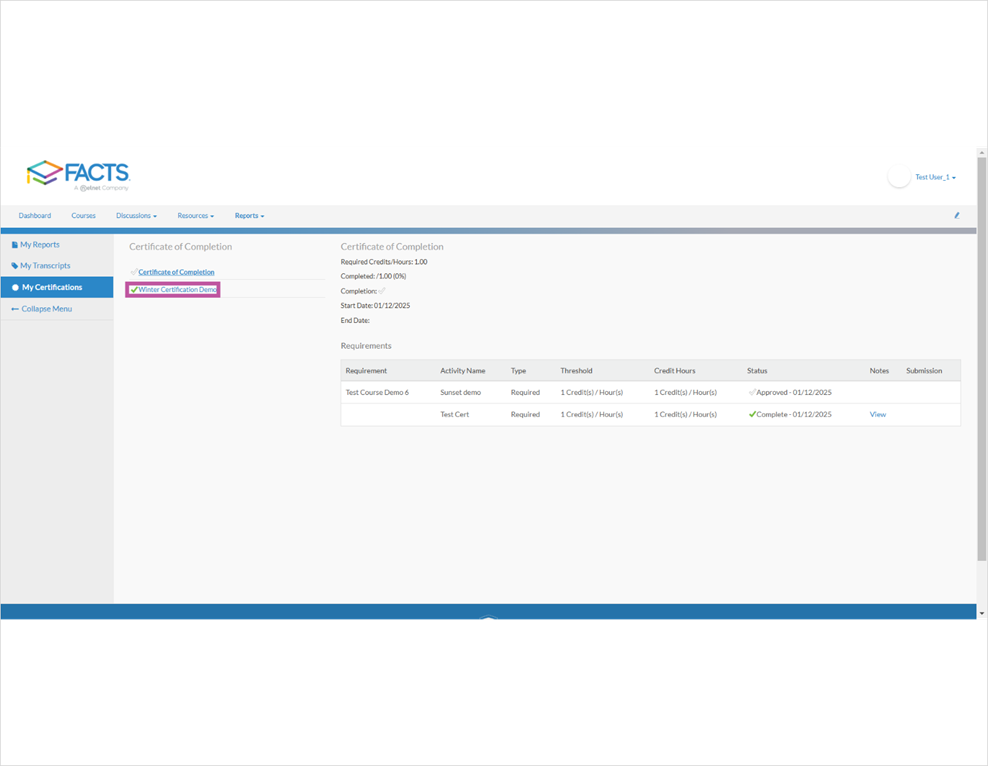Select My Certifications sidebar item
This screenshot has height=766, width=988.
click(x=57, y=287)
